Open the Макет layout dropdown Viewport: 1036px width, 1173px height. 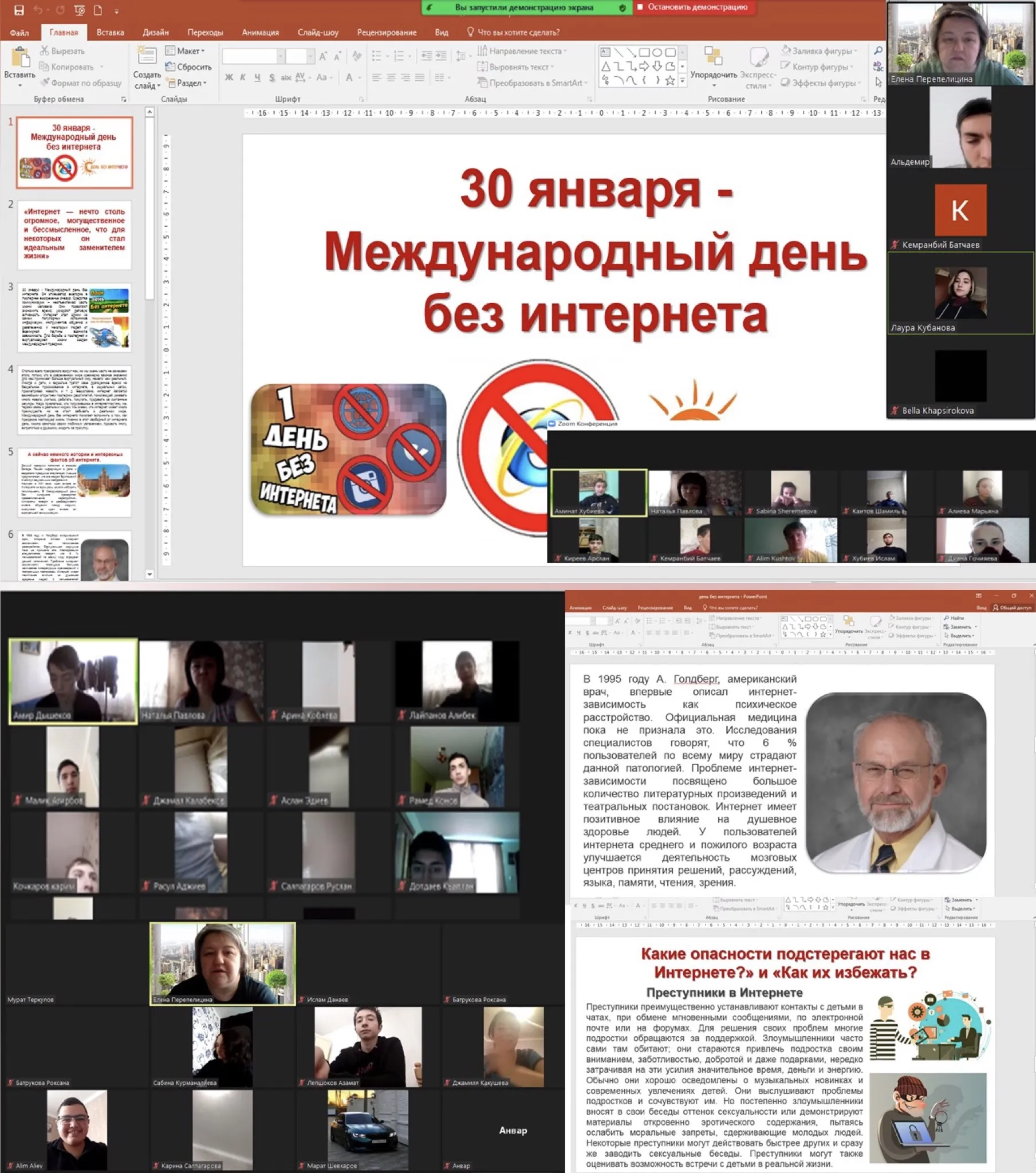185,51
